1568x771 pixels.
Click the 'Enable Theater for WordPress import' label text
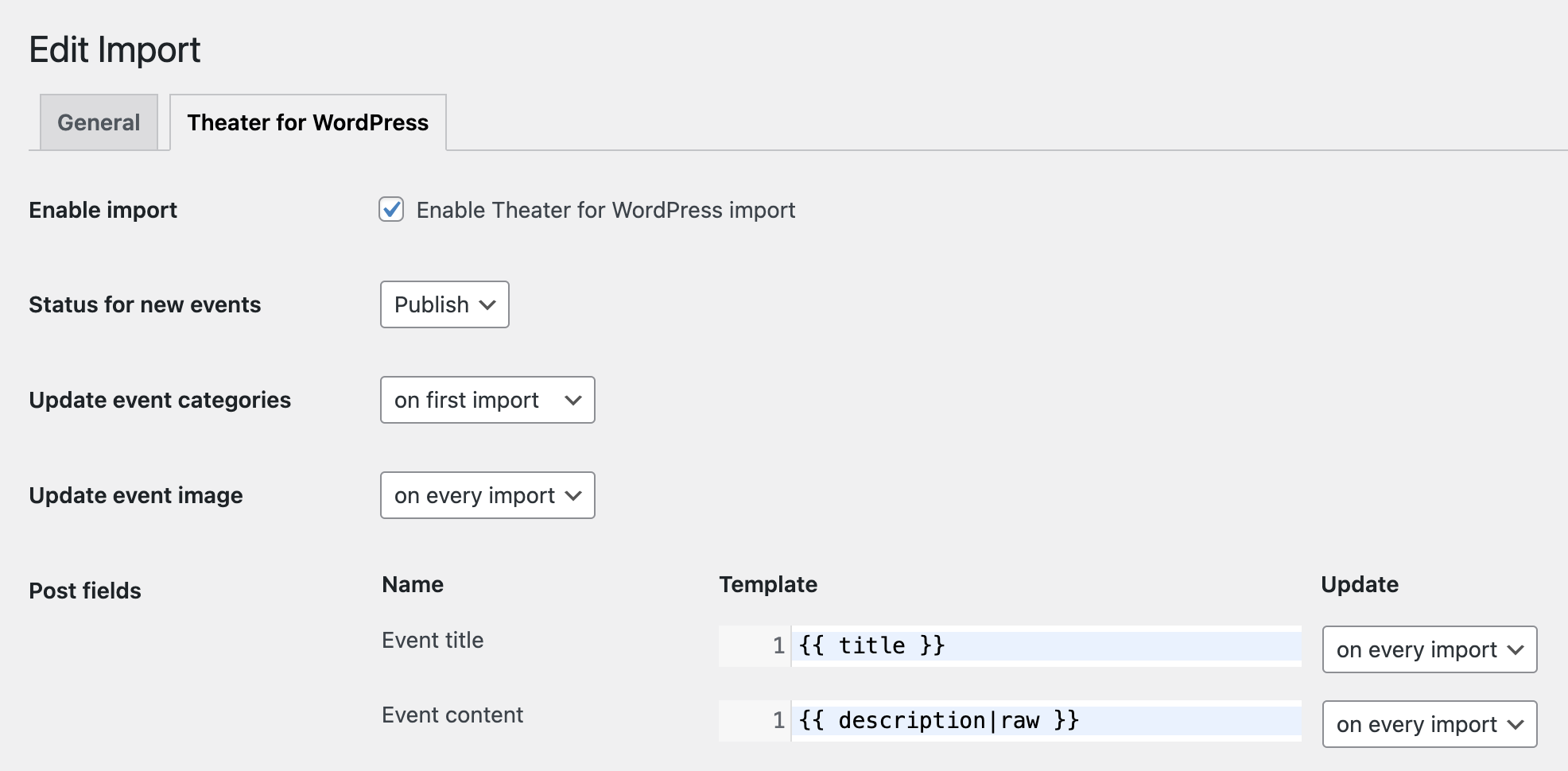pyautogui.click(x=605, y=210)
